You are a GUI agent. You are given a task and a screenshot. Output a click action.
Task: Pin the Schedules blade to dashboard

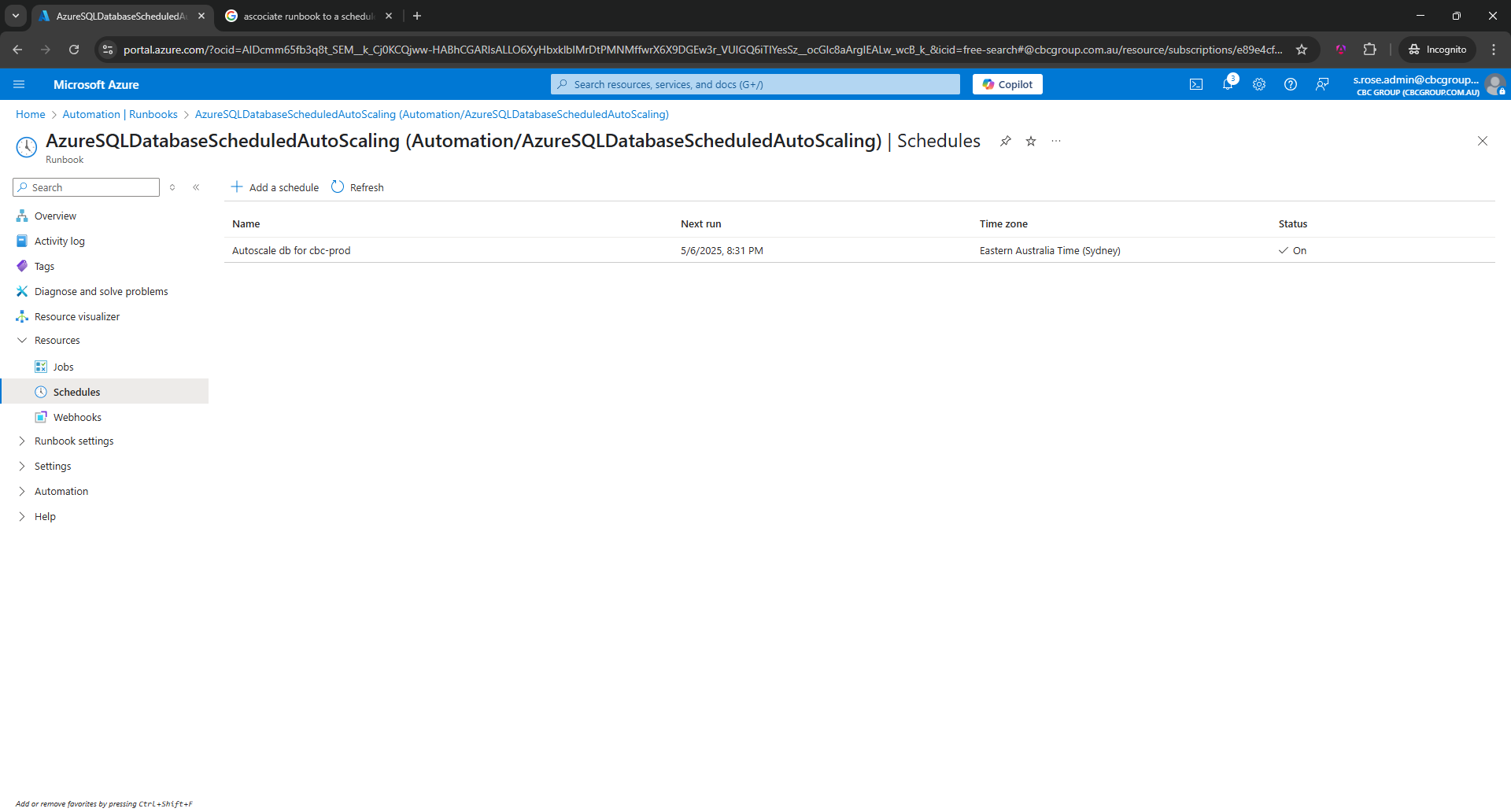click(x=1006, y=141)
